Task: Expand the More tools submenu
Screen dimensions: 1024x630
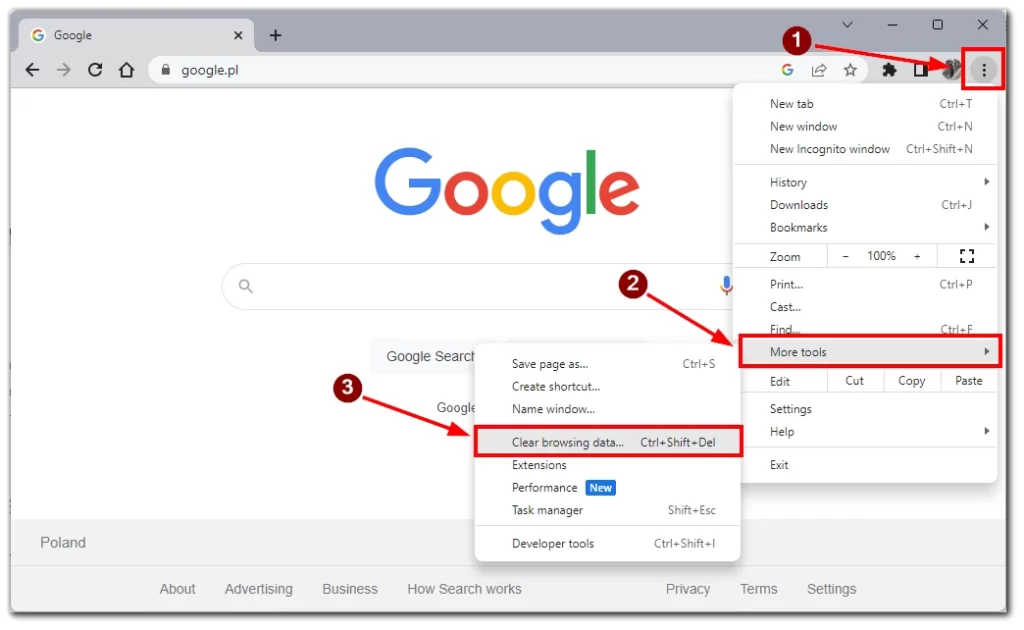Action: click(869, 352)
